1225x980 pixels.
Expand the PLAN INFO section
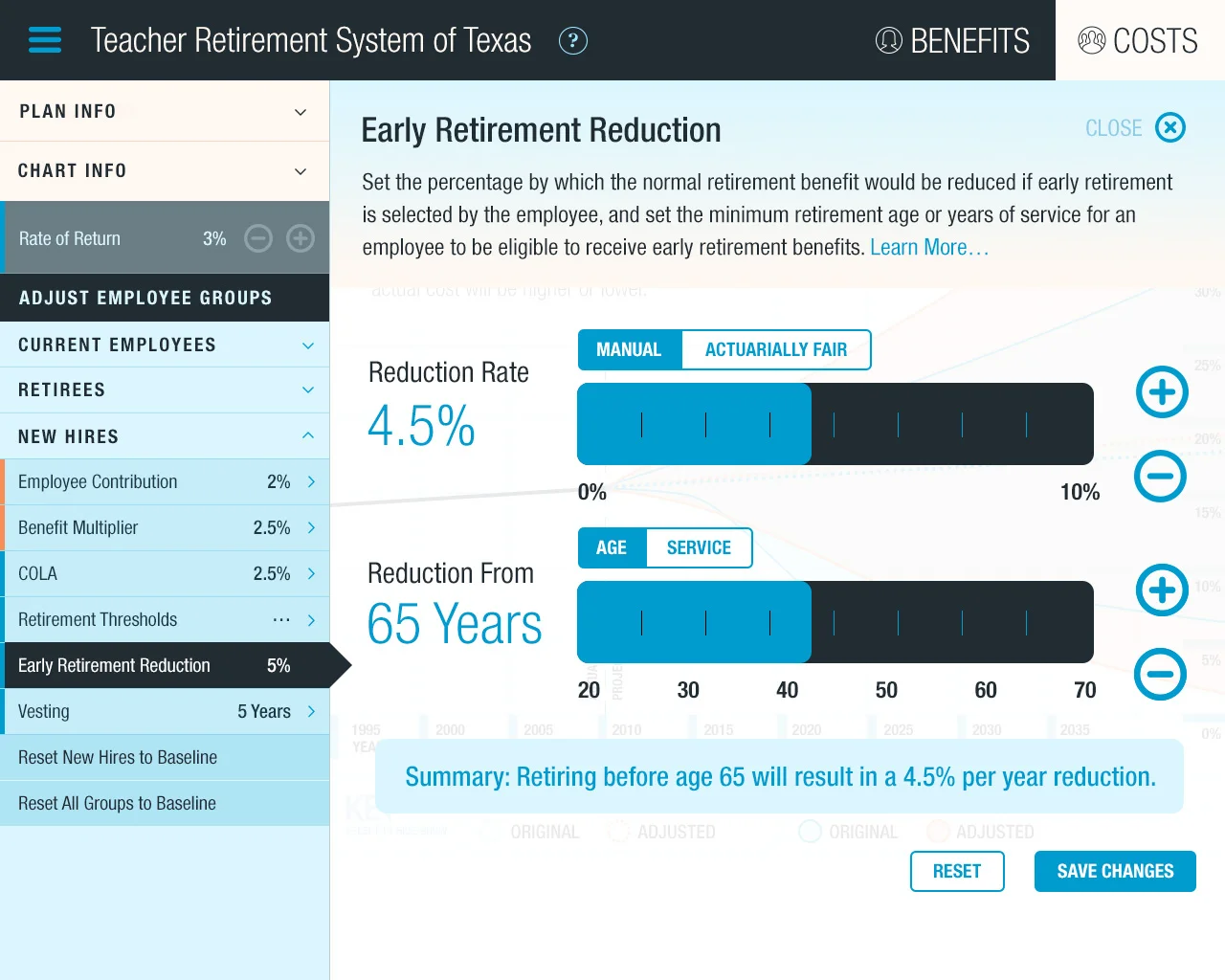165,111
